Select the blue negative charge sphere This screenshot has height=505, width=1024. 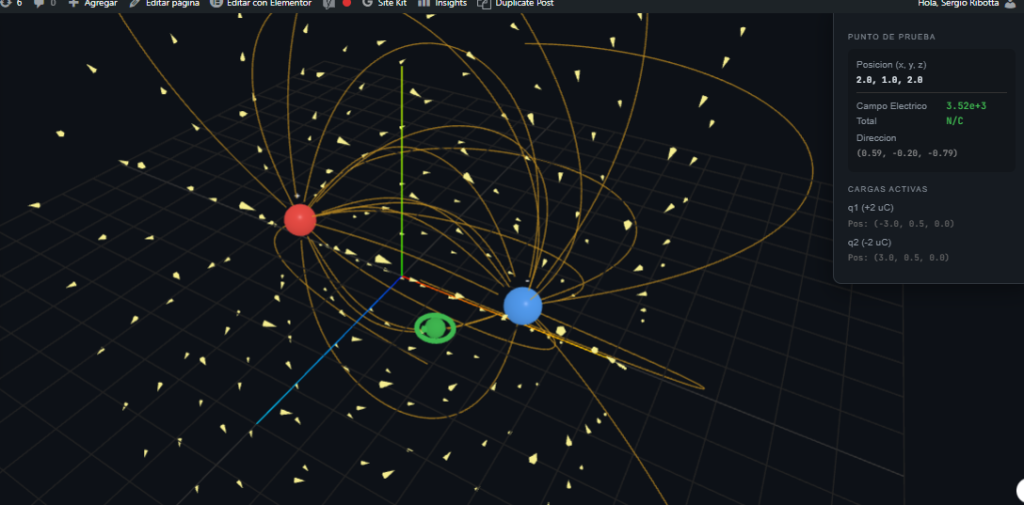click(x=522, y=305)
